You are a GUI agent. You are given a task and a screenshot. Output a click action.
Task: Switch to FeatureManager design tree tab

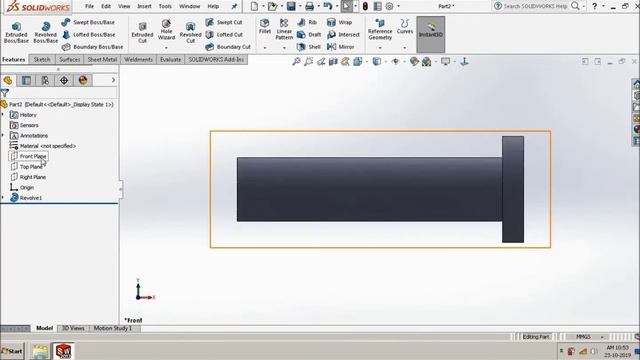click(x=8, y=80)
